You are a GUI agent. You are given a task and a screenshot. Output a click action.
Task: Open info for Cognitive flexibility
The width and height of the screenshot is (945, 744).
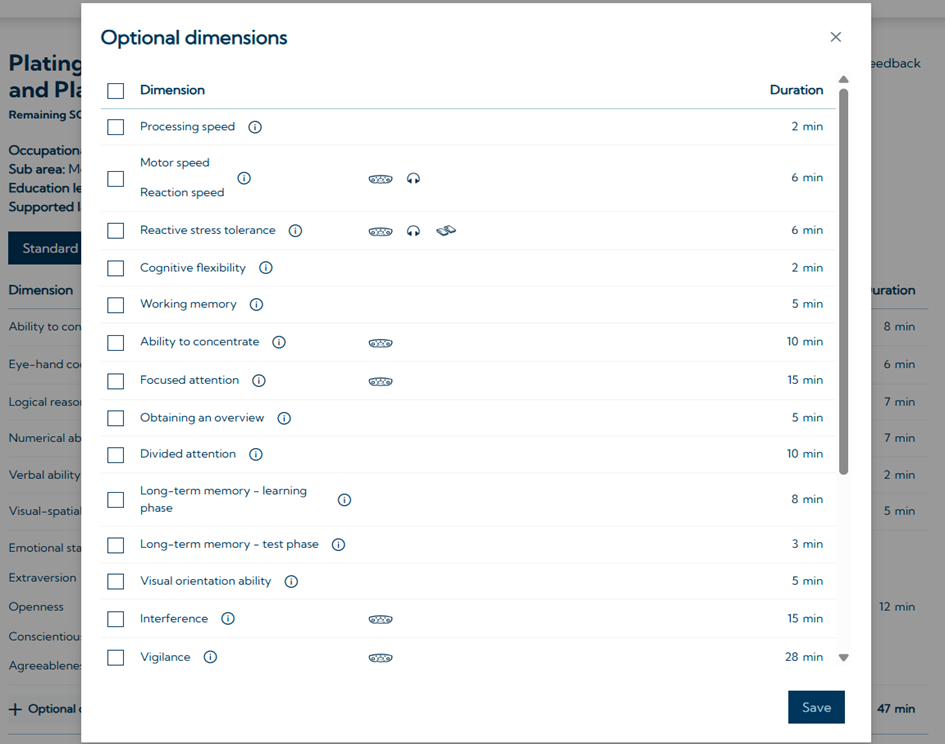(x=266, y=268)
